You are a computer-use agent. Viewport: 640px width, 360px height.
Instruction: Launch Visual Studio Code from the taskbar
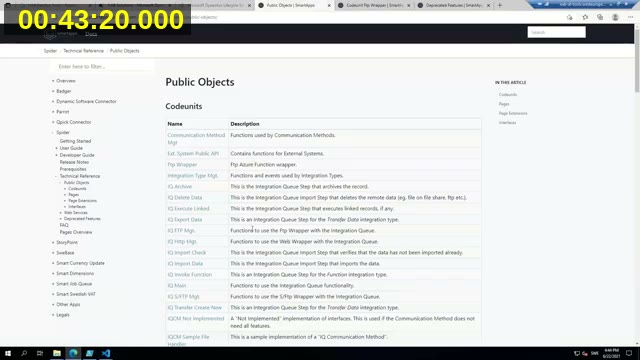[x=106, y=353]
